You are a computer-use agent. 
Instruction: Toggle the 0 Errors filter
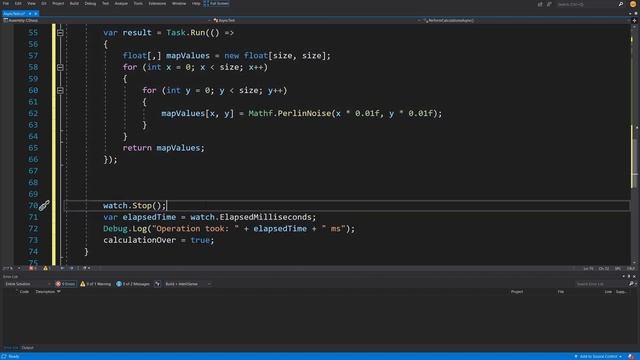65,284
